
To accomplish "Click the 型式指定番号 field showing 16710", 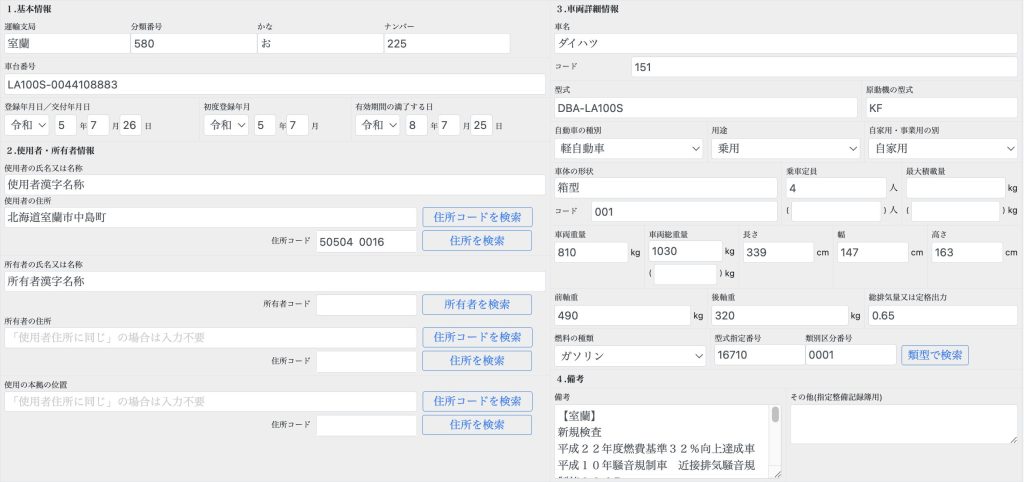I will coord(759,355).
